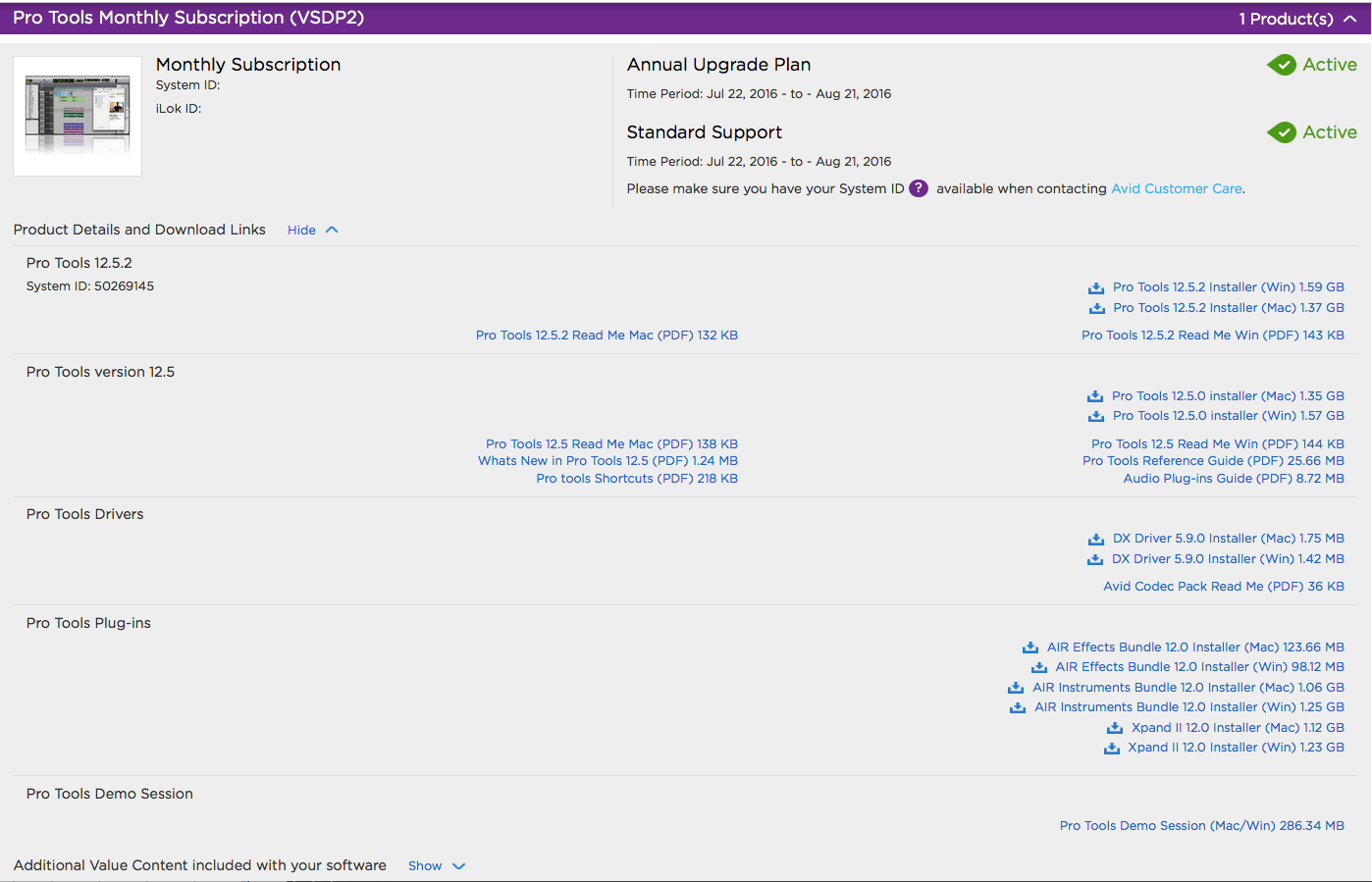The width and height of the screenshot is (1372, 882).
Task: Click download icon for AIR Instruments Bundle Win
Action: (x=1018, y=707)
